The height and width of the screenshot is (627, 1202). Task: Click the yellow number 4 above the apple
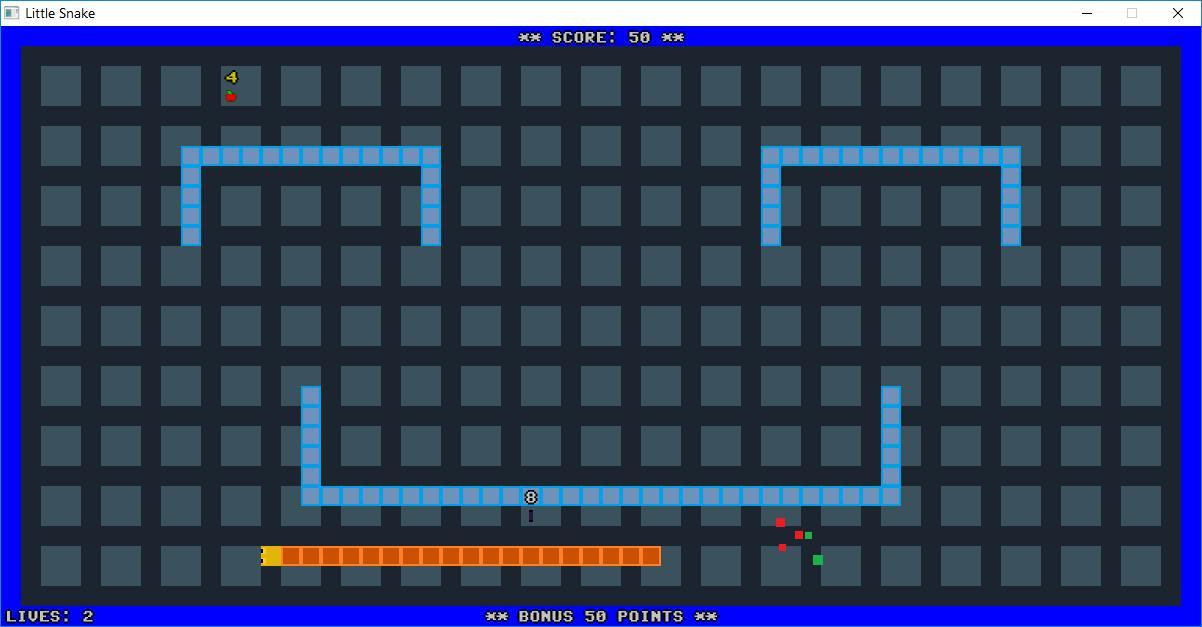[x=231, y=77]
